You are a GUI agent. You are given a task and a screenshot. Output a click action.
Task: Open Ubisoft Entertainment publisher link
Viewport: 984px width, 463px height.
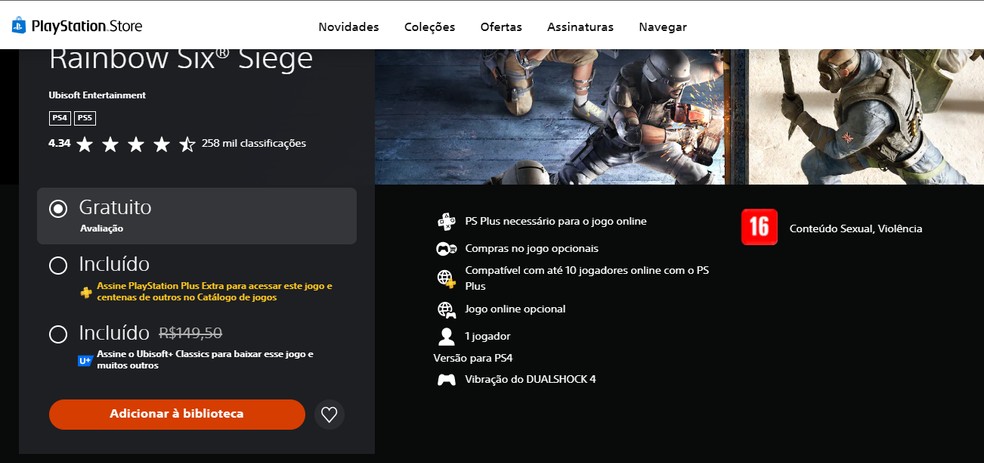pyautogui.click(x=97, y=95)
